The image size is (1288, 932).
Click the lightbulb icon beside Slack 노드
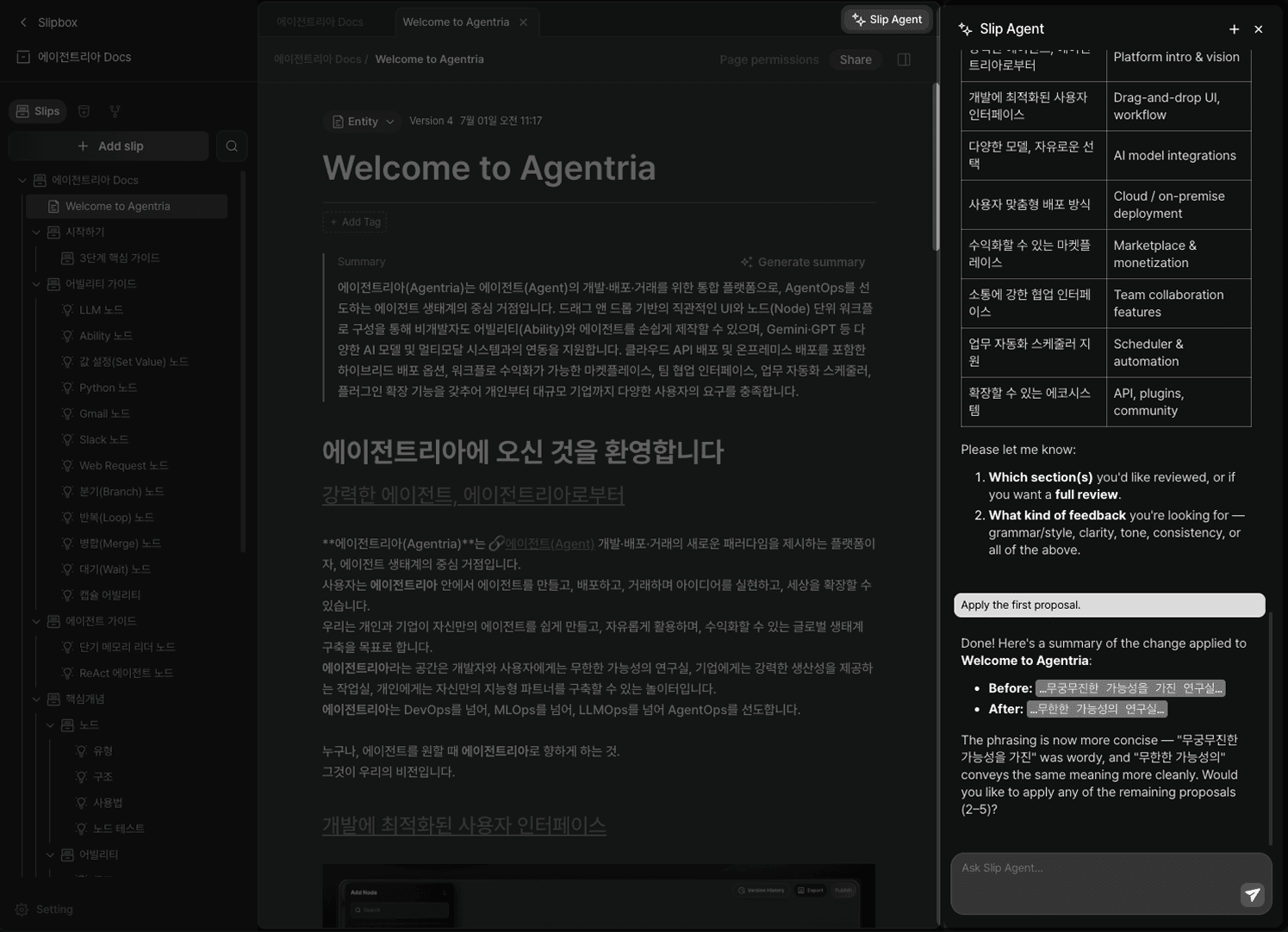tap(67, 439)
